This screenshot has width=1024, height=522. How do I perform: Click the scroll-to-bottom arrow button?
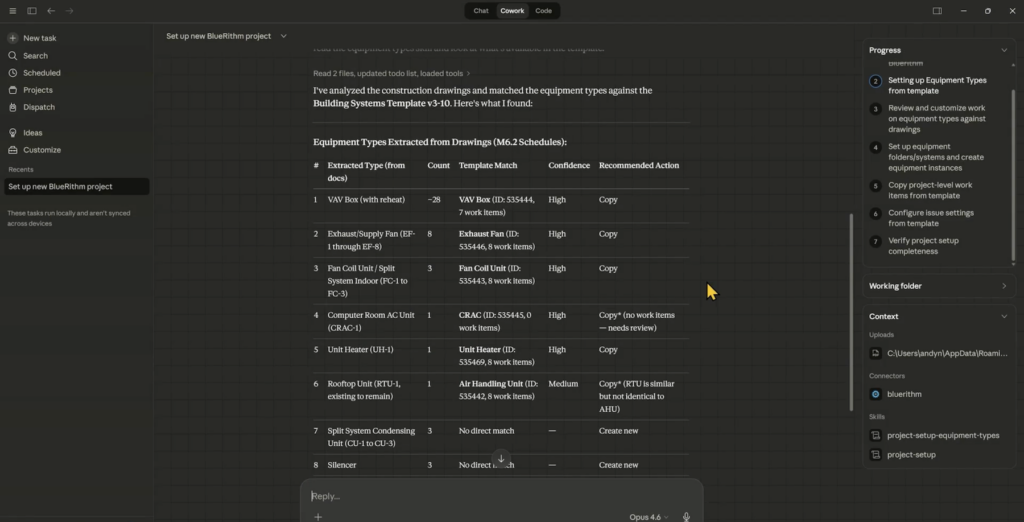[x=502, y=459]
